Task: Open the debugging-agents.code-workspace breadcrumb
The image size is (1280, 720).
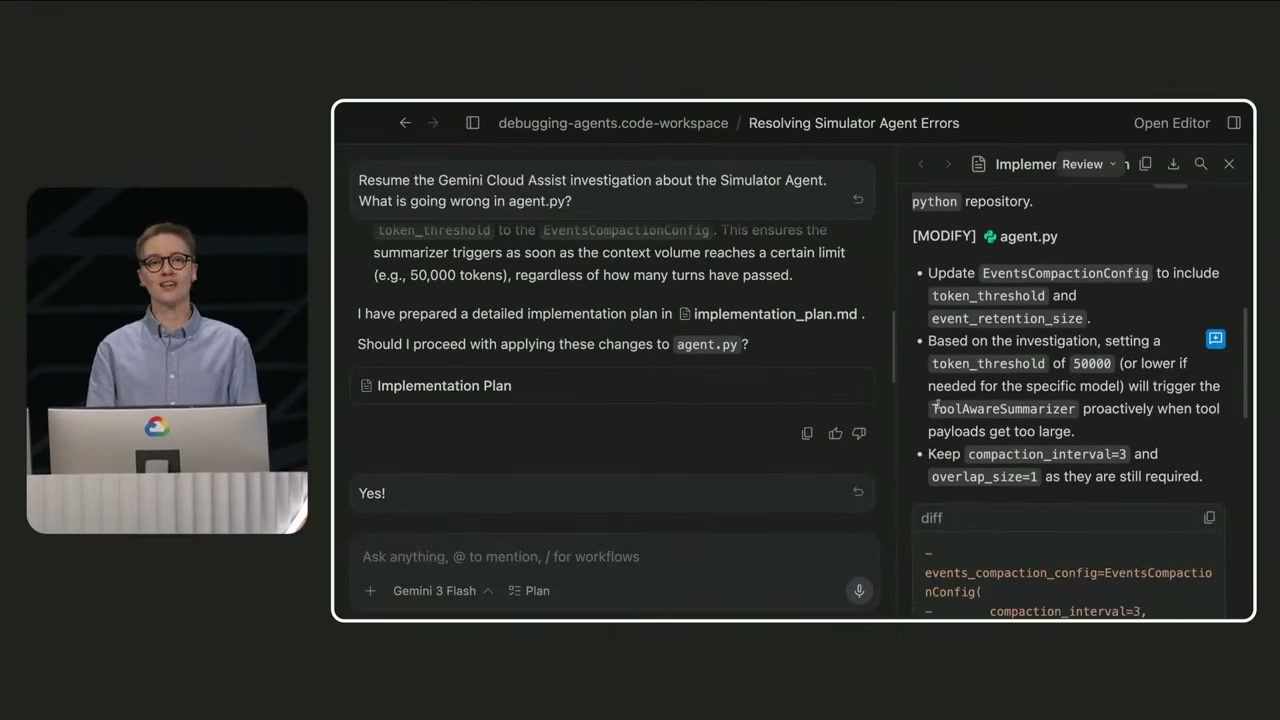Action: tap(613, 122)
